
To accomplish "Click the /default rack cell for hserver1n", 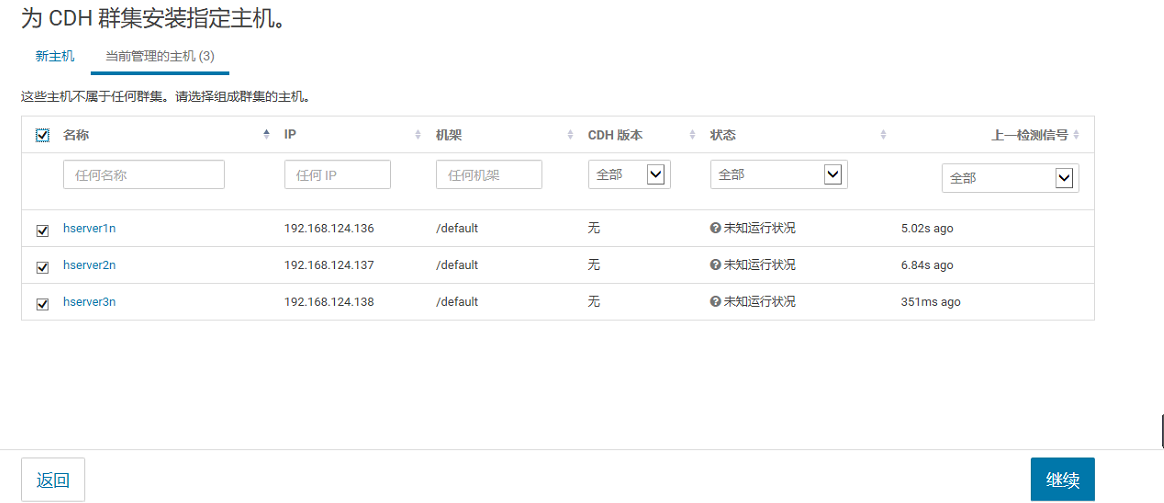I will tap(457, 228).
